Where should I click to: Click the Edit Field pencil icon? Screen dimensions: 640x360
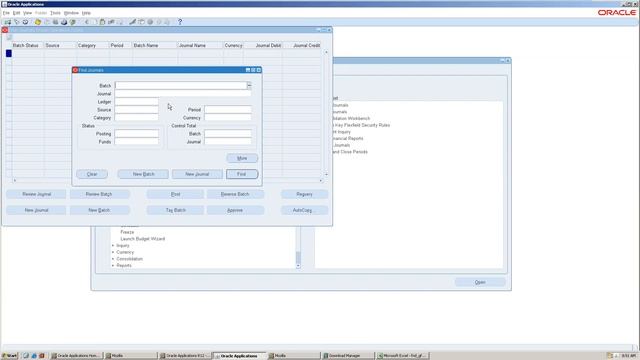[x=132, y=22]
